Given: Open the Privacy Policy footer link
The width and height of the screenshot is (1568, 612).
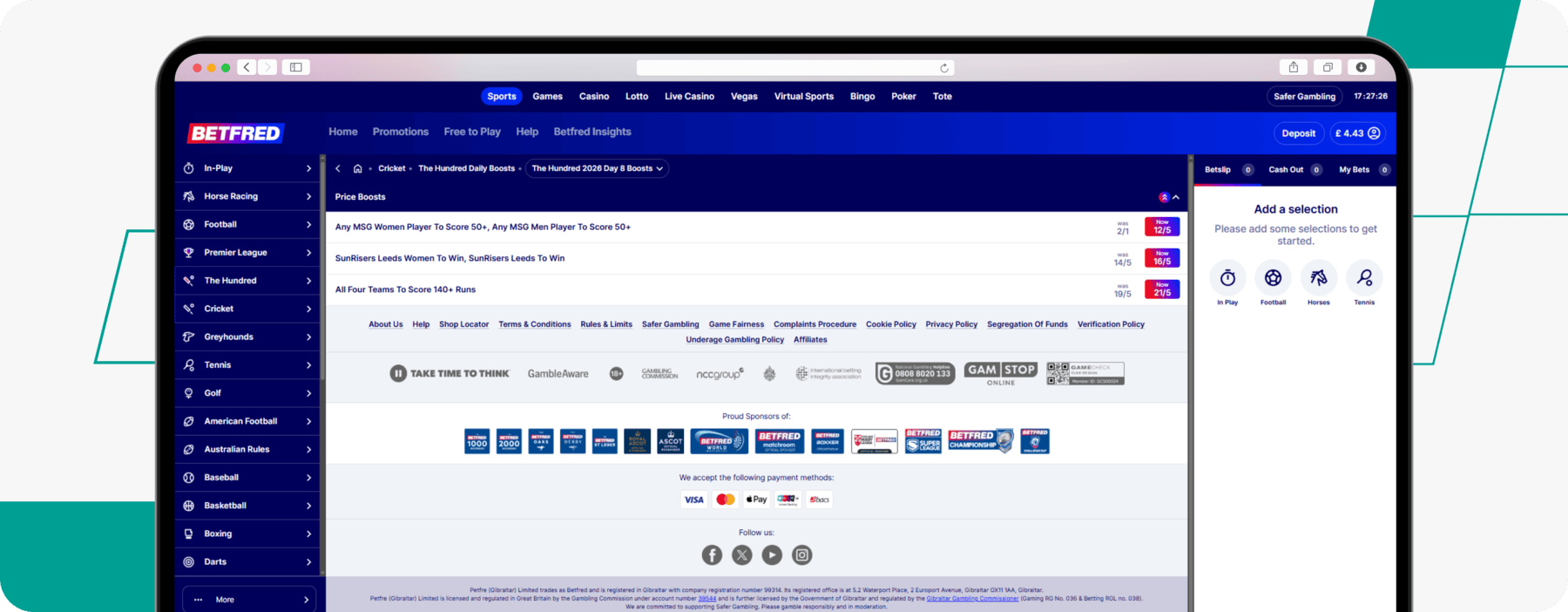Looking at the screenshot, I should coord(951,324).
